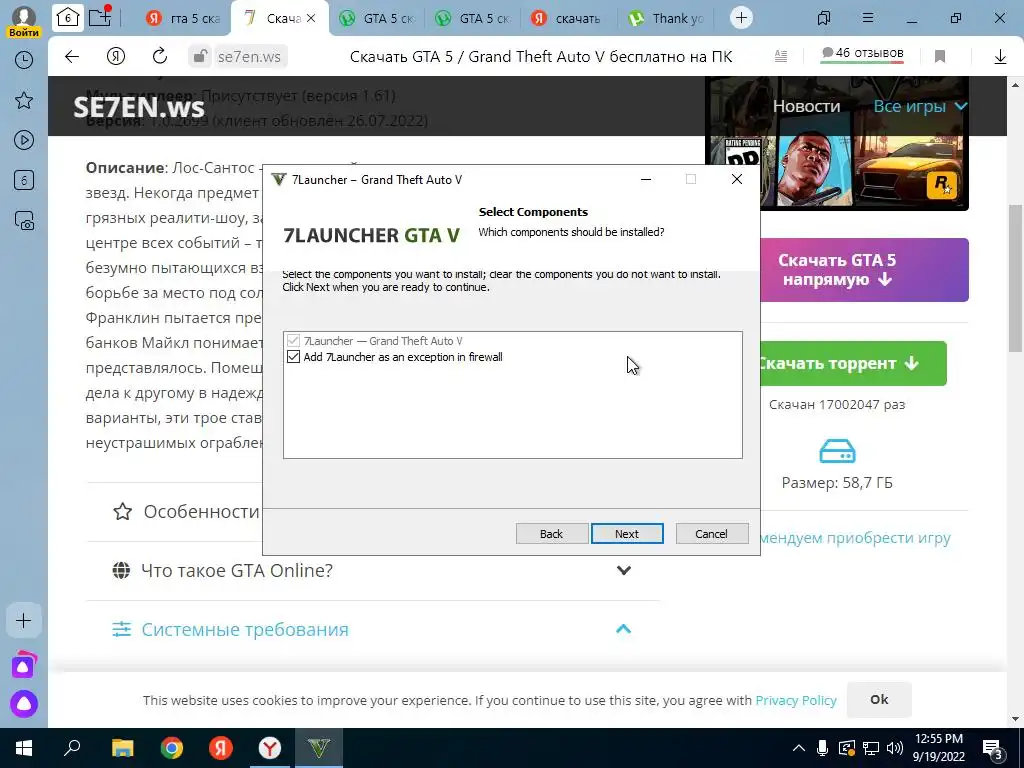This screenshot has height=768, width=1024.
Task: Click the new tab group icon with red dot
Action: click(101, 17)
